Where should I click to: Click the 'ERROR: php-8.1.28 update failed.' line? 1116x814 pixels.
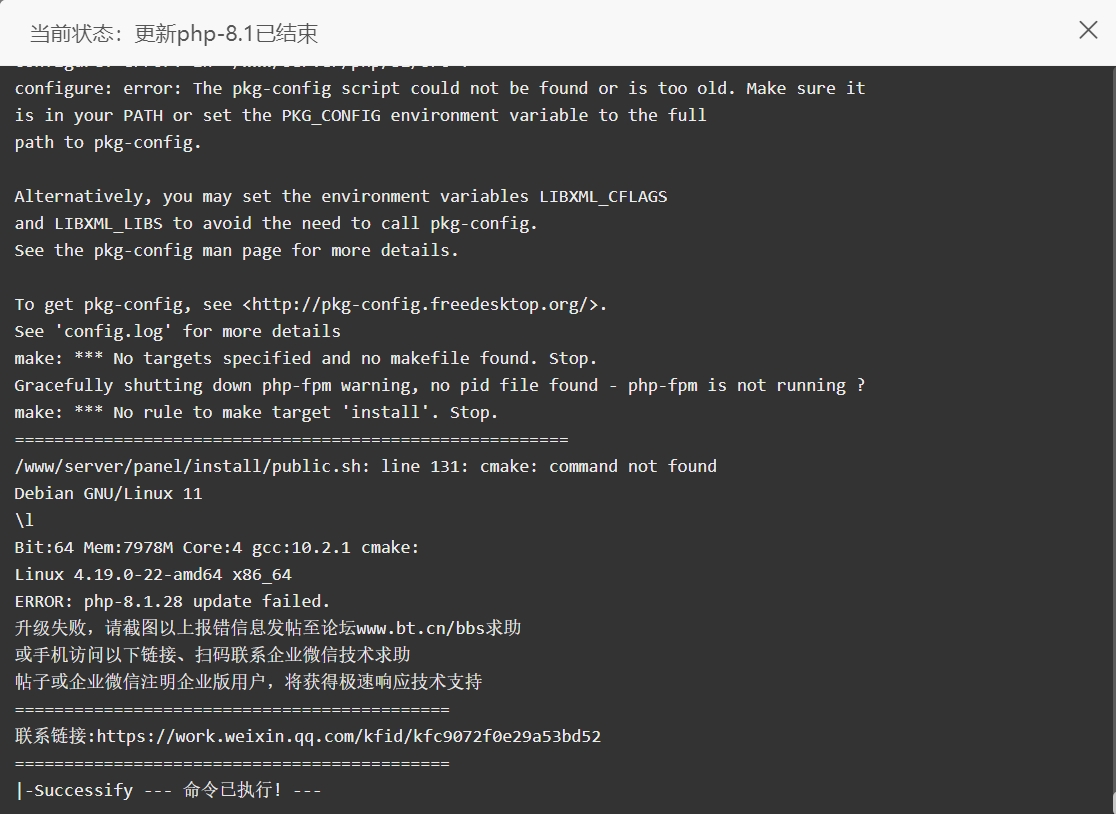pyautogui.click(x=172, y=601)
